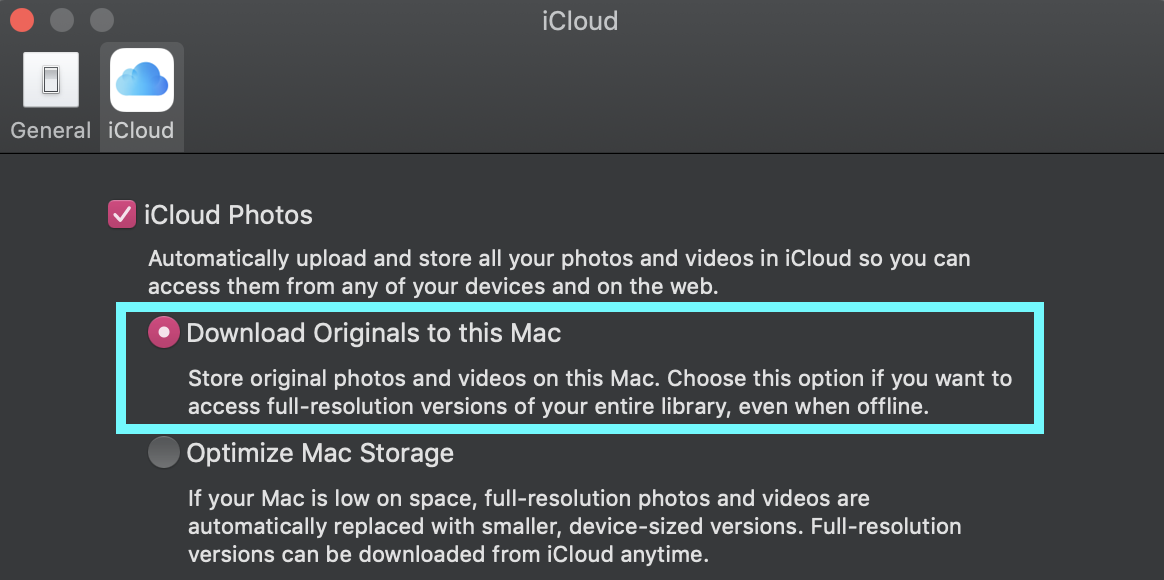Zoom window using the third title bar button

pyautogui.click(x=102, y=20)
